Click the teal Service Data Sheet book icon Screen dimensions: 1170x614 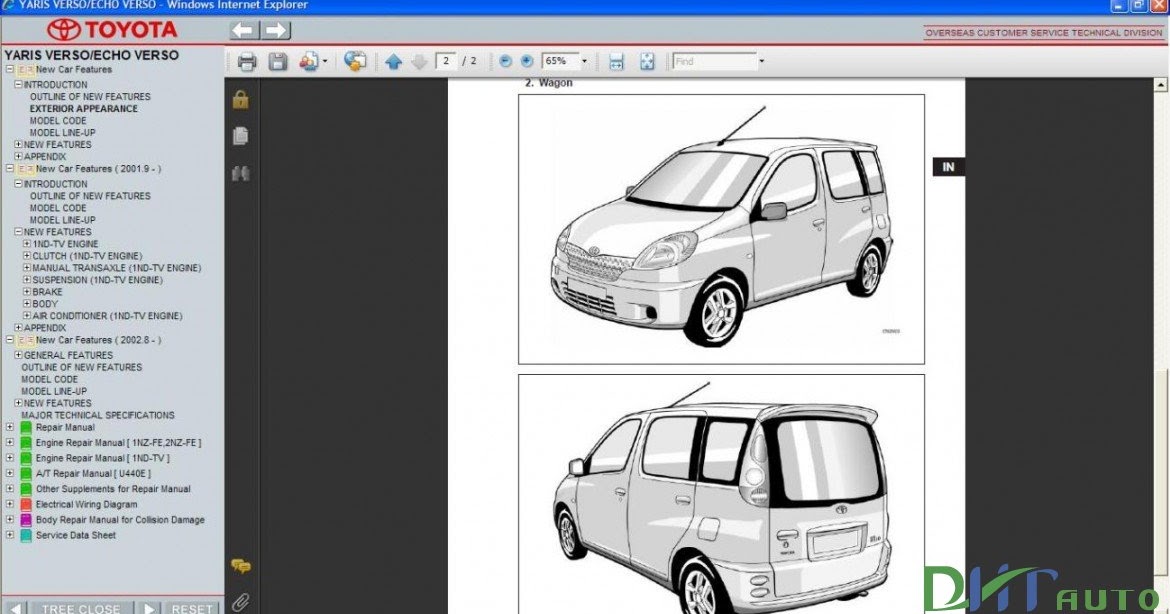pos(26,536)
